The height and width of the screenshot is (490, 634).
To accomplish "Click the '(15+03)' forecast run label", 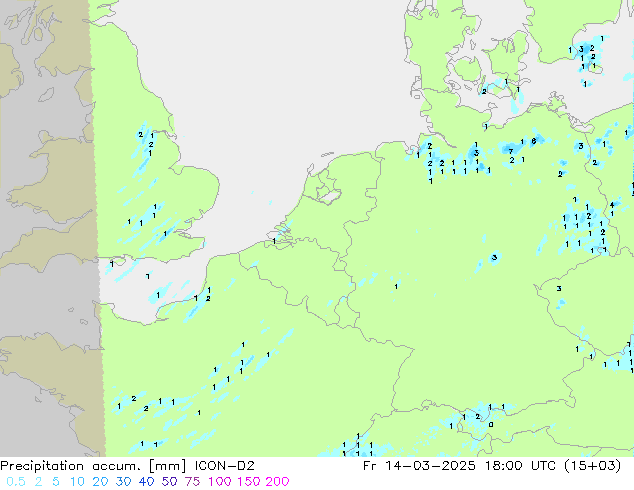I will (591, 466).
